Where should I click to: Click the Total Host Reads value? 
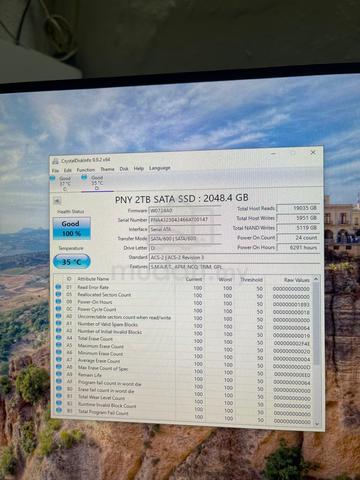pyautogui.click(x=298, y=208)
